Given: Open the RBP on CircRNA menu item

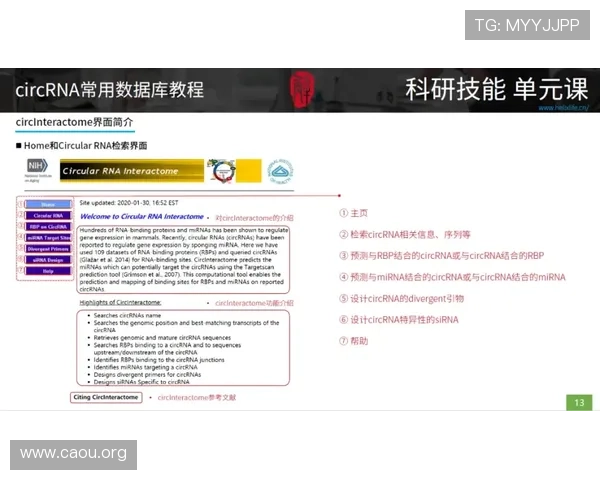Looking at the screenshot, I should click(x=48, y=227).
